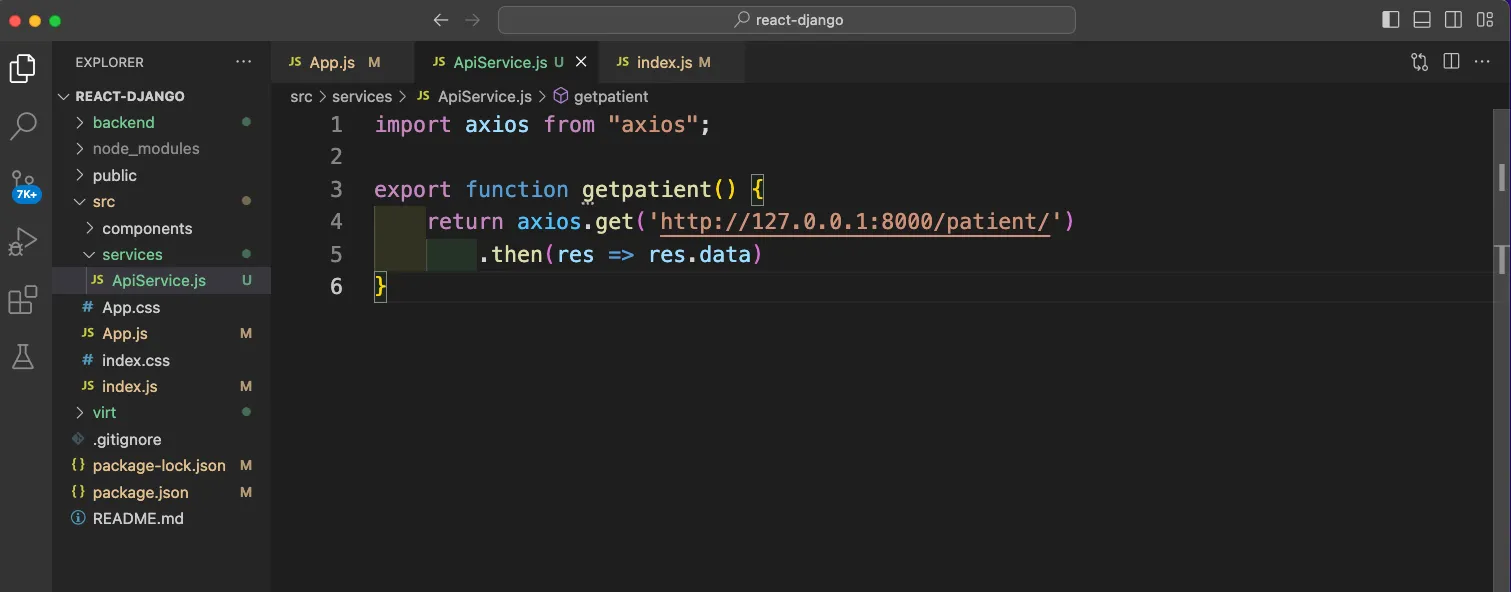Image resolution: width=1511 pixels, height=592 pixels.
Task: Open the Testing flask view
Action: click(22, 356)
